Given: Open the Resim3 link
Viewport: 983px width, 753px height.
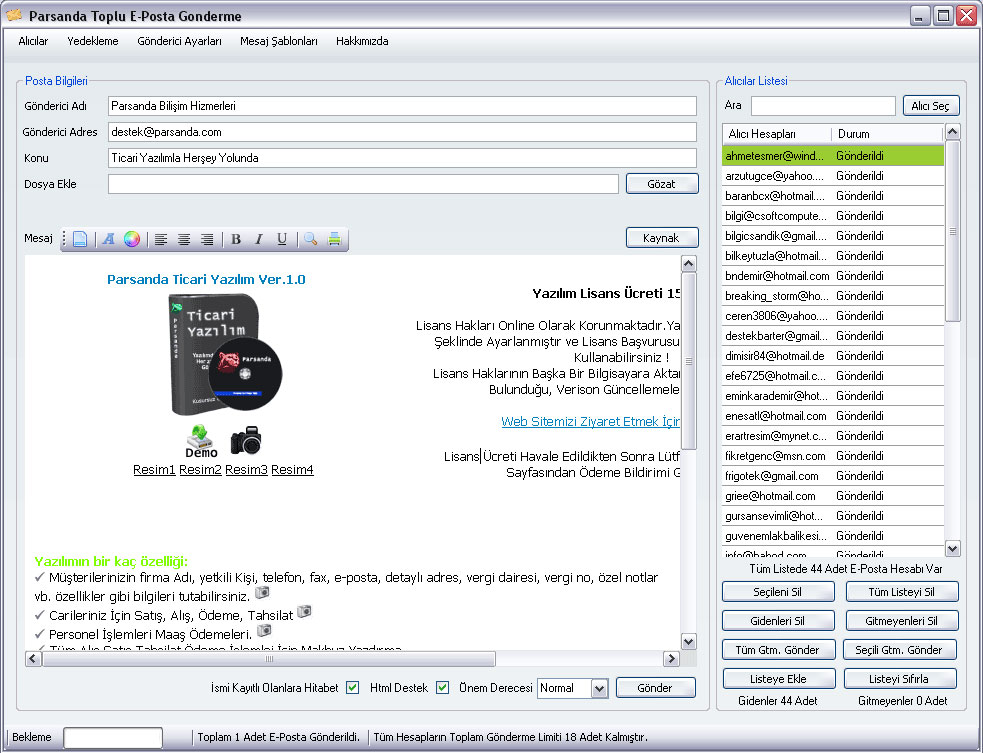Looking at the screenshot, I should pyautogui.click(x=246, y=470).
